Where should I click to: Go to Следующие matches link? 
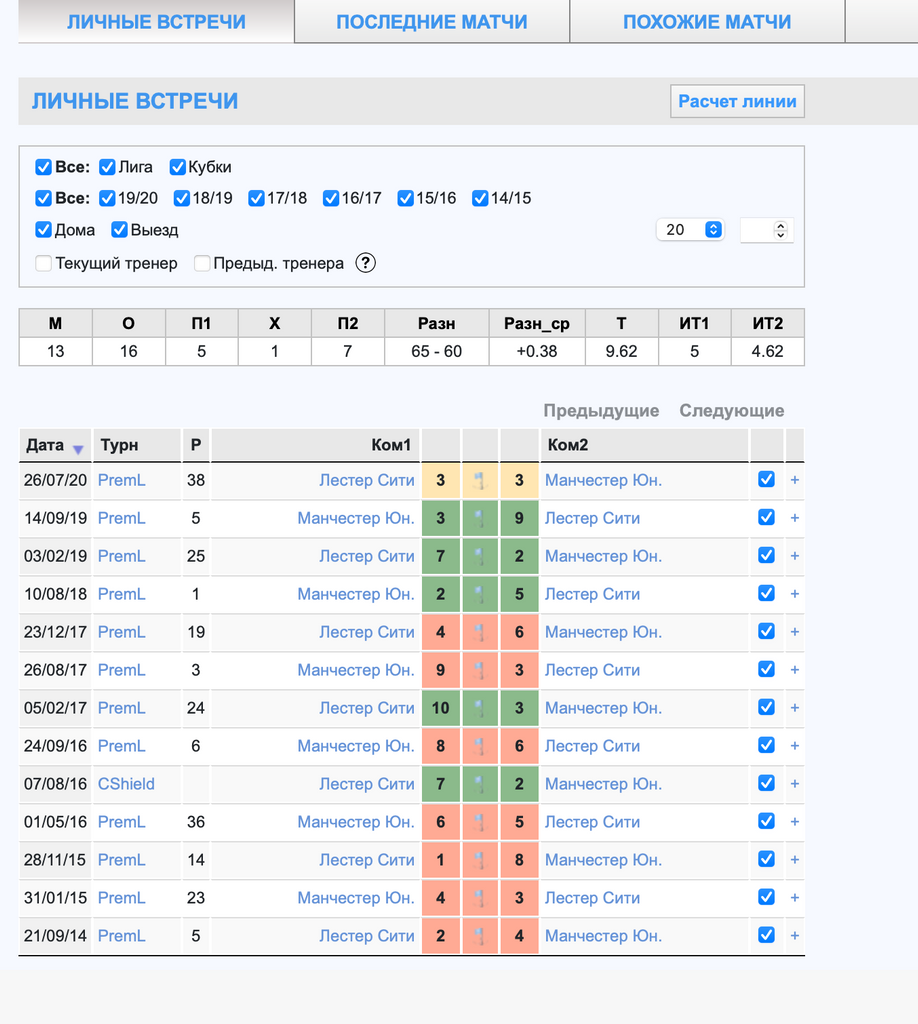pos(732,411)
